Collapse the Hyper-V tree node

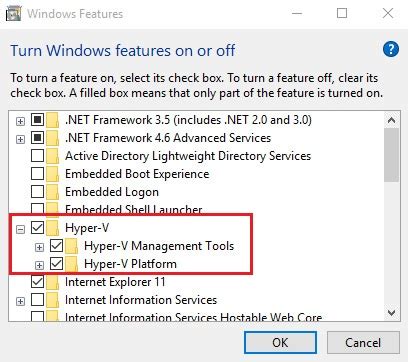click(20, 229)
